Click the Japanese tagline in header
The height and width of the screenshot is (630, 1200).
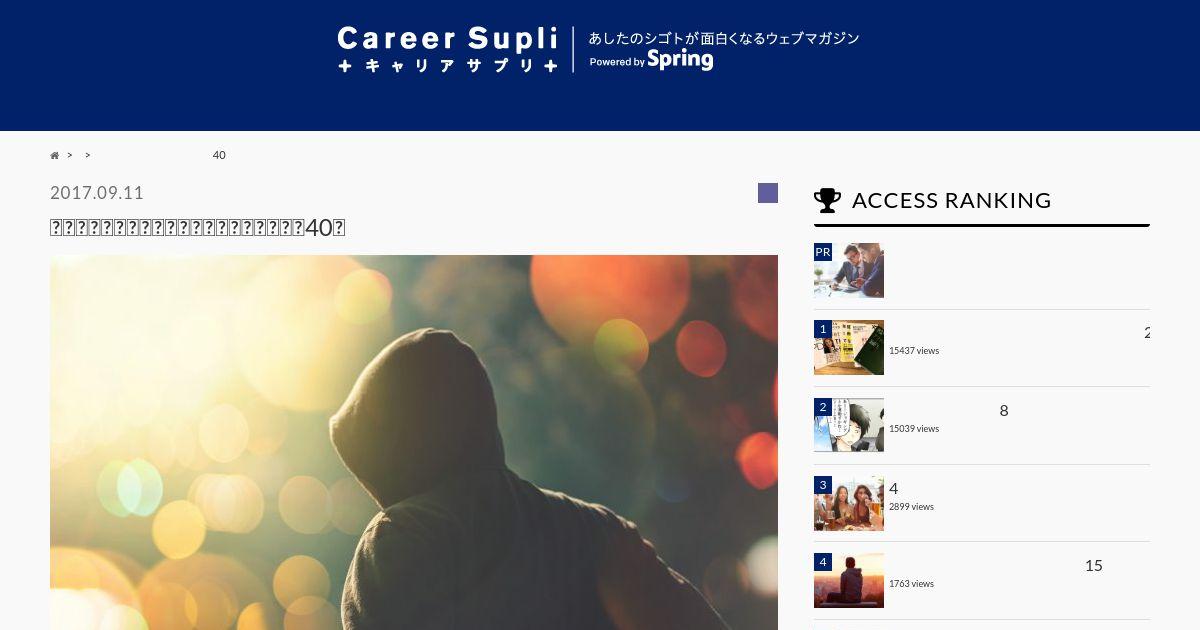pyautogui.click(x=724, y=38)
